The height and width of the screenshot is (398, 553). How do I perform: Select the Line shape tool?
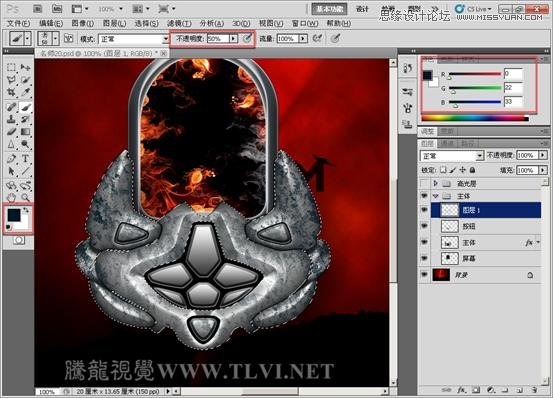(25, 171)
